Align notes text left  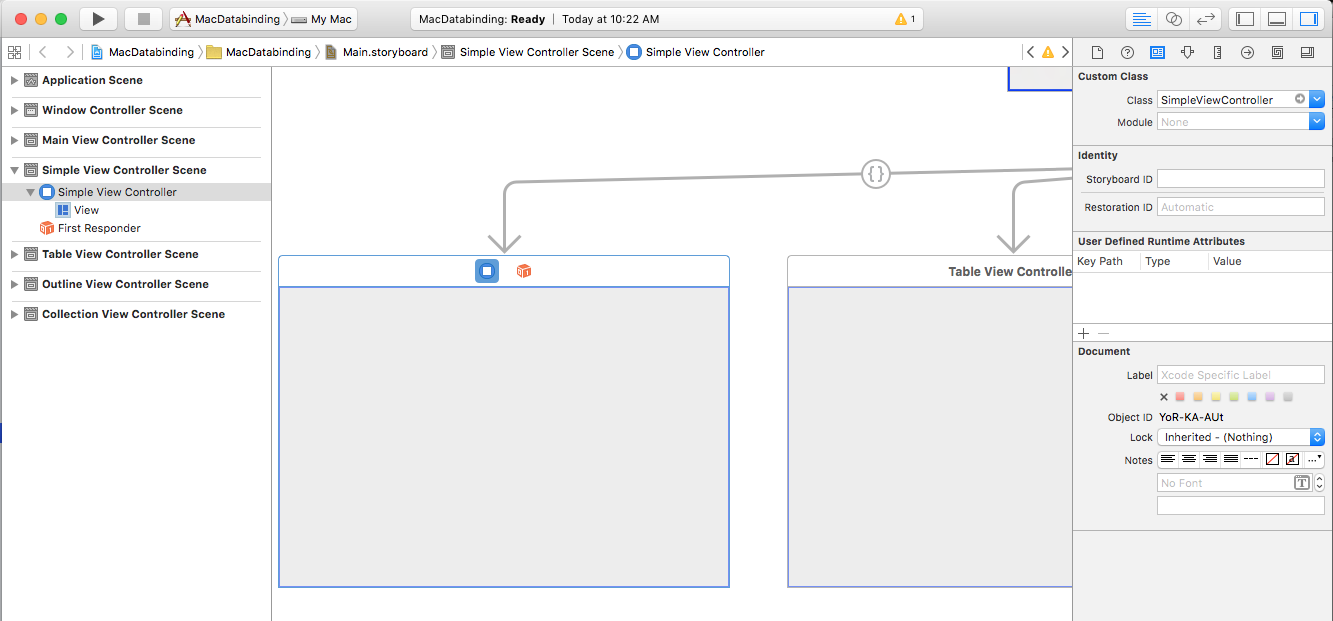[1167, 459]
